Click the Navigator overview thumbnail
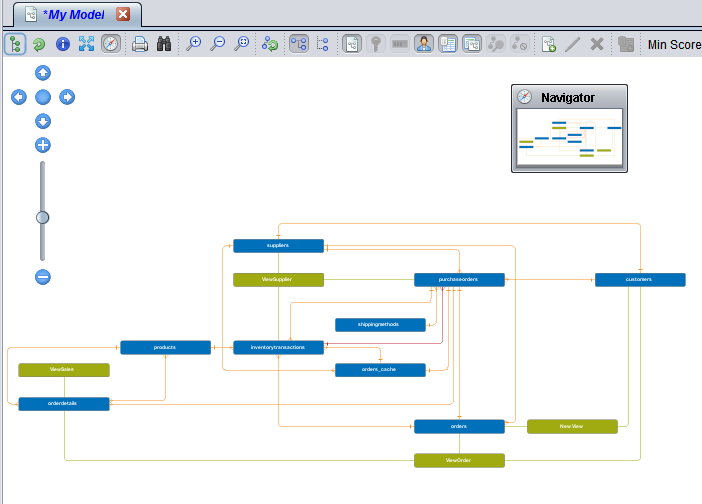The width and height of the screenshot is (702, 504). pyautogui.click(x=569, y=139)
